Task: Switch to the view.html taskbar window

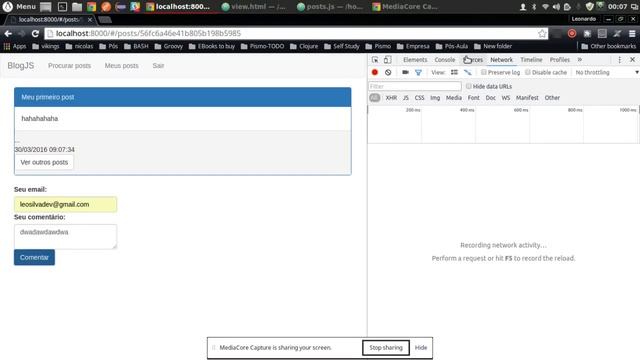Action: [253, 7]
